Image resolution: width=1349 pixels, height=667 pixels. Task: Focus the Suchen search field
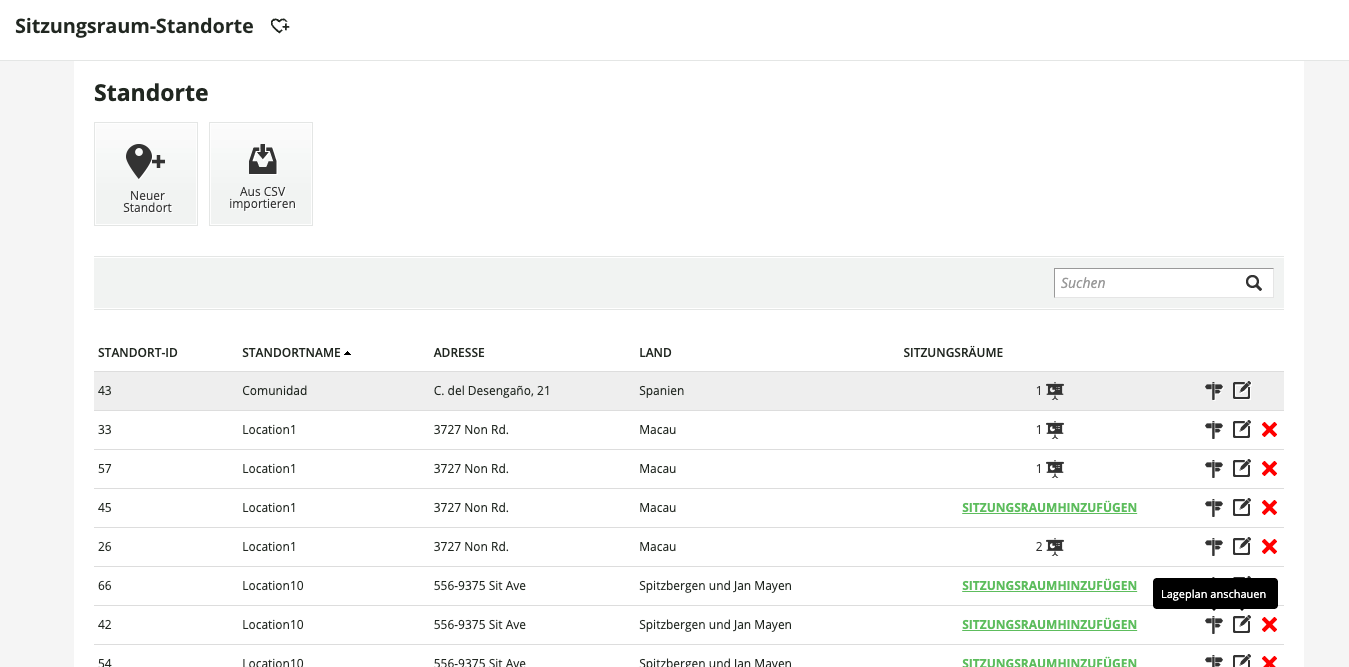[x=1149, y=283]
